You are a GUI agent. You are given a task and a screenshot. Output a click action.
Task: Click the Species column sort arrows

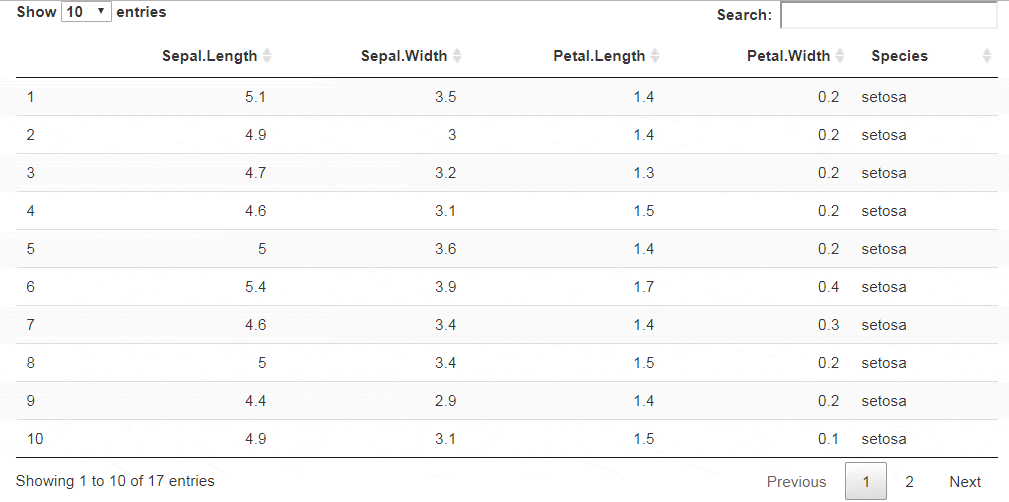tap(987, 56)
